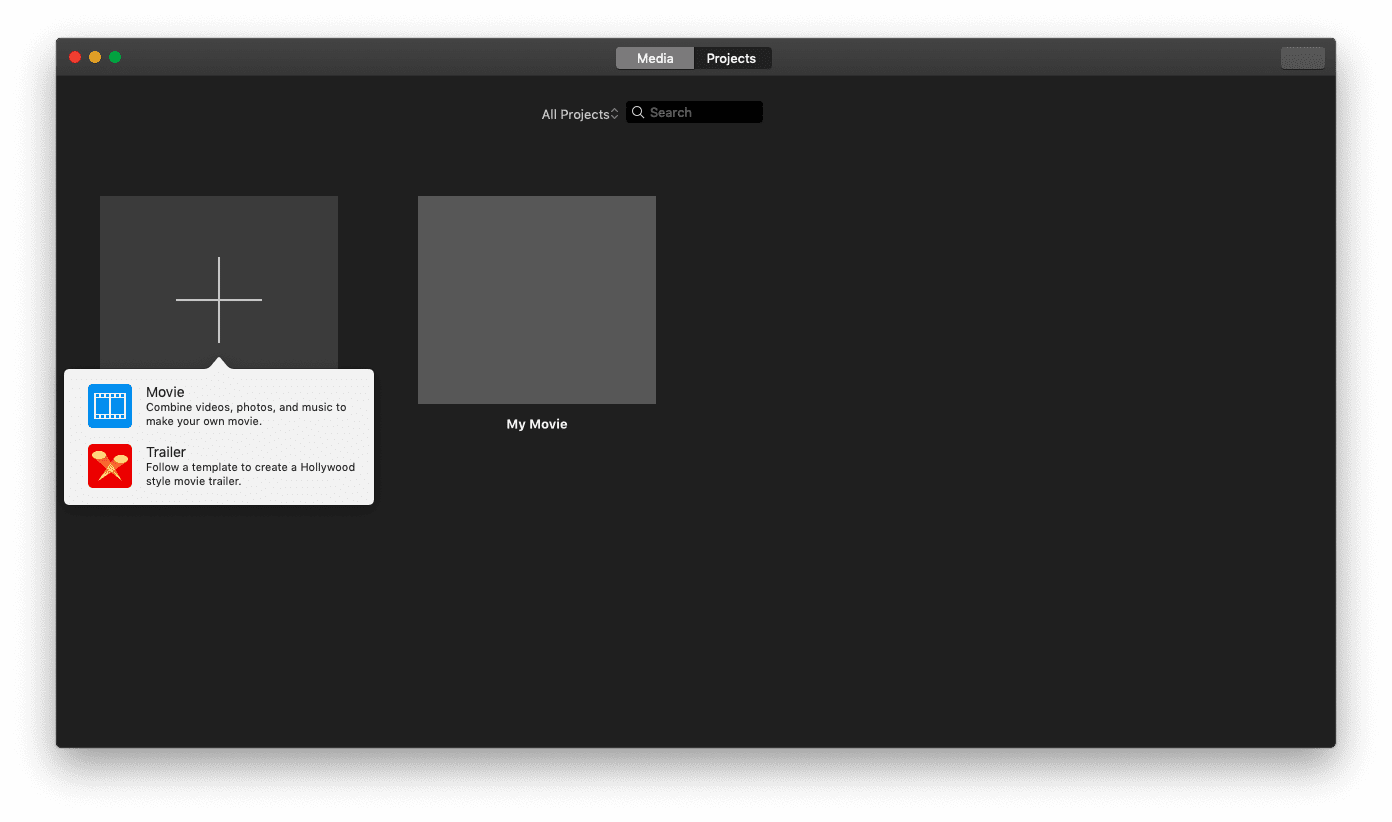The image size is (1392, 822).
Task: Click the green full screen button
Action: tap(115, 57)
